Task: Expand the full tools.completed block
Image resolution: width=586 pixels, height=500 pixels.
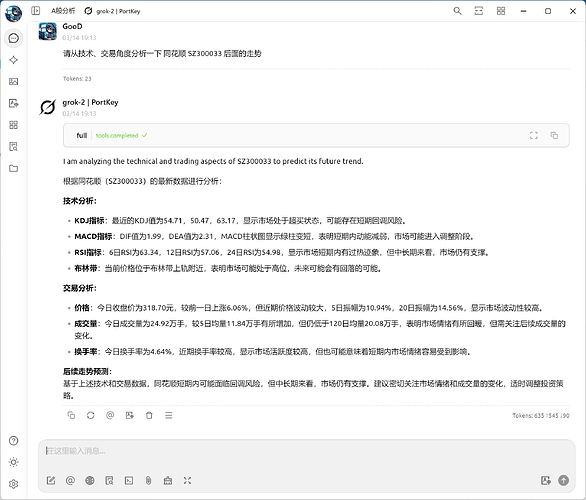Action: 316,135
